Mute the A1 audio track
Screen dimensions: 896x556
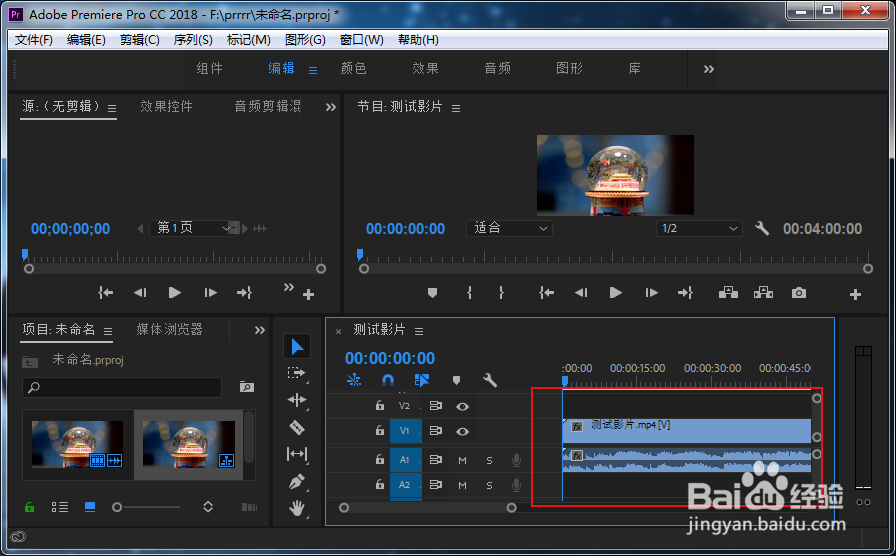(462, 460)
